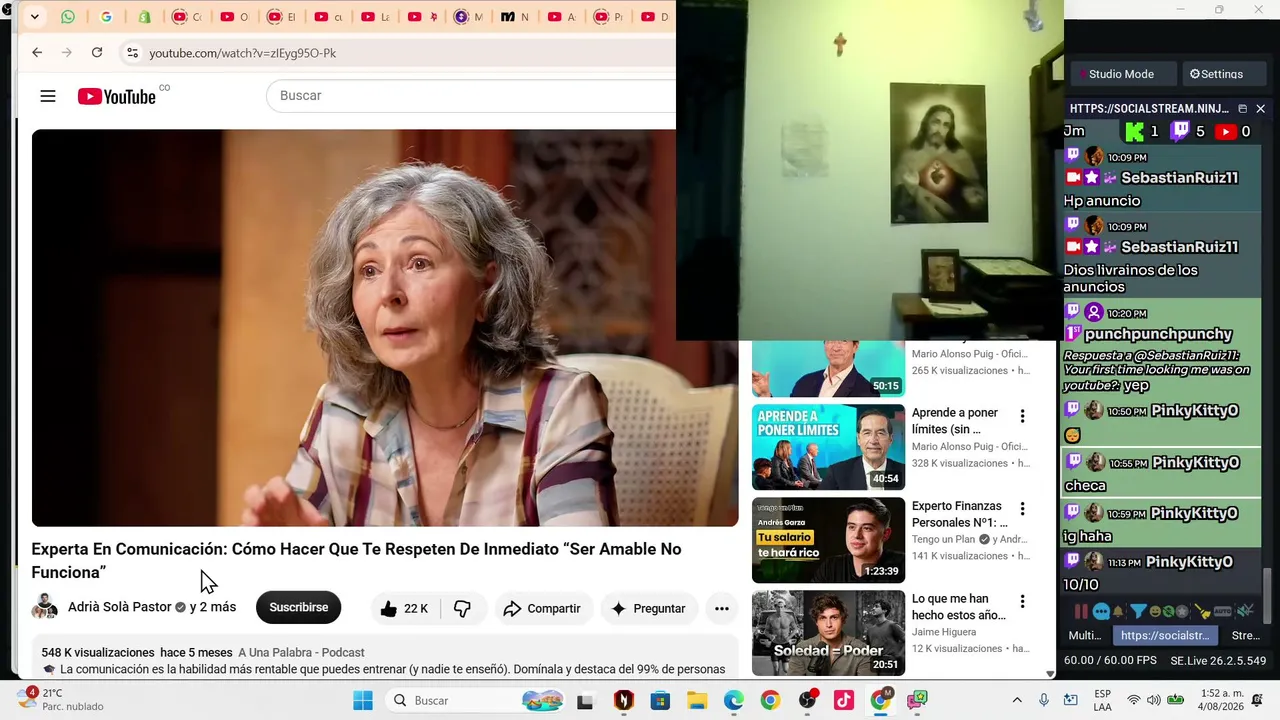Select PinkyKittyO 'checa' chat message
The width and height of the screenshot is (1280, 720).
(1162, 474)
